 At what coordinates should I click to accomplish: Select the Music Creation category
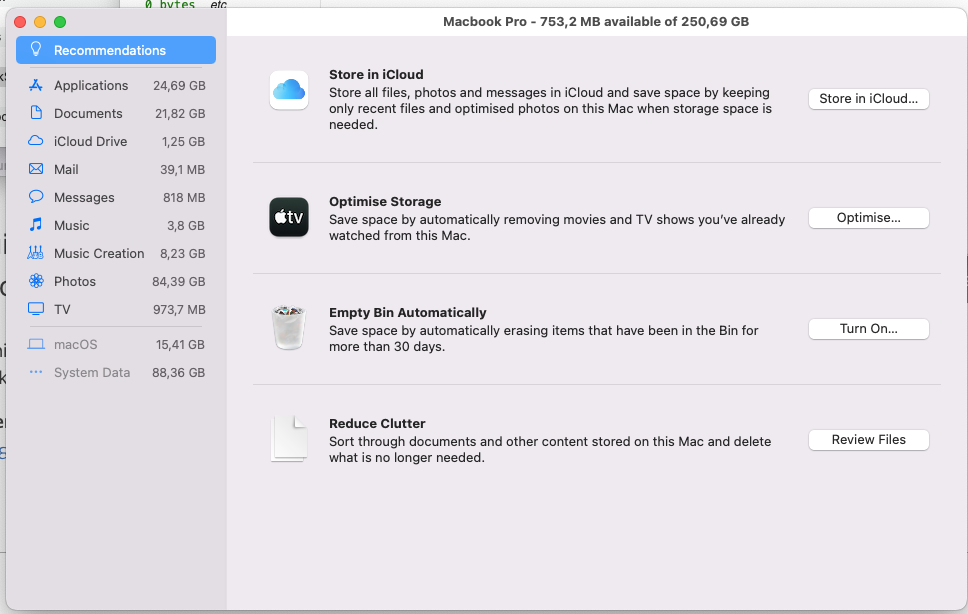tap(116, 254)
